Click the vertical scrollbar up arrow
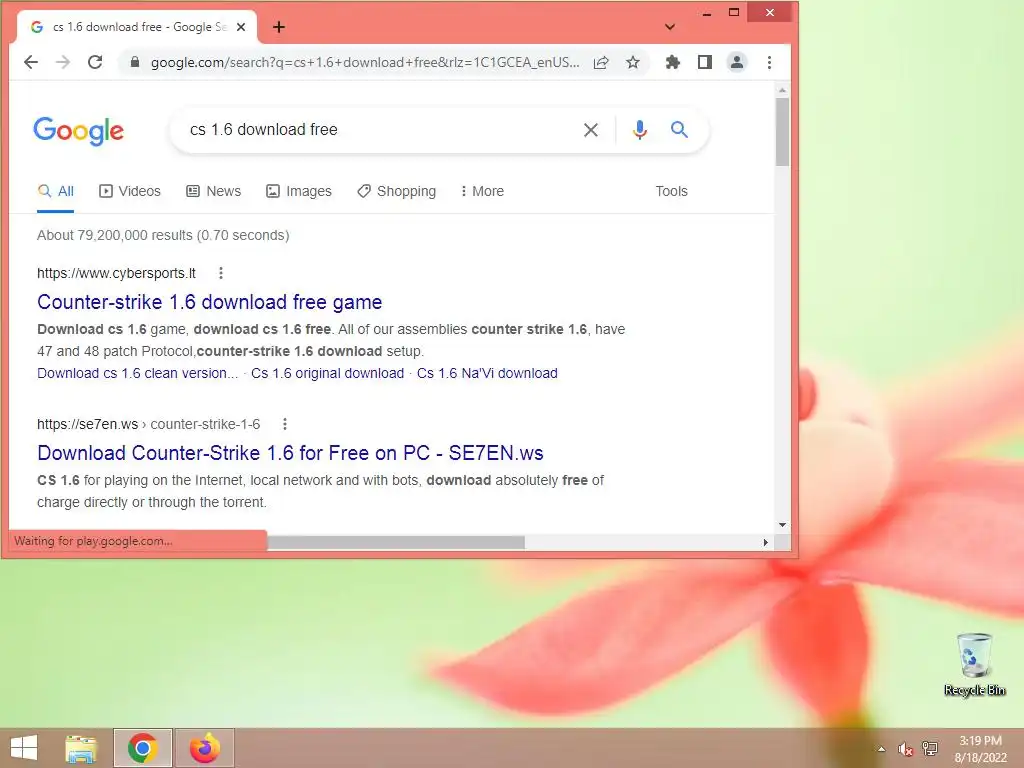1024x768 pixels. point(782,90)
